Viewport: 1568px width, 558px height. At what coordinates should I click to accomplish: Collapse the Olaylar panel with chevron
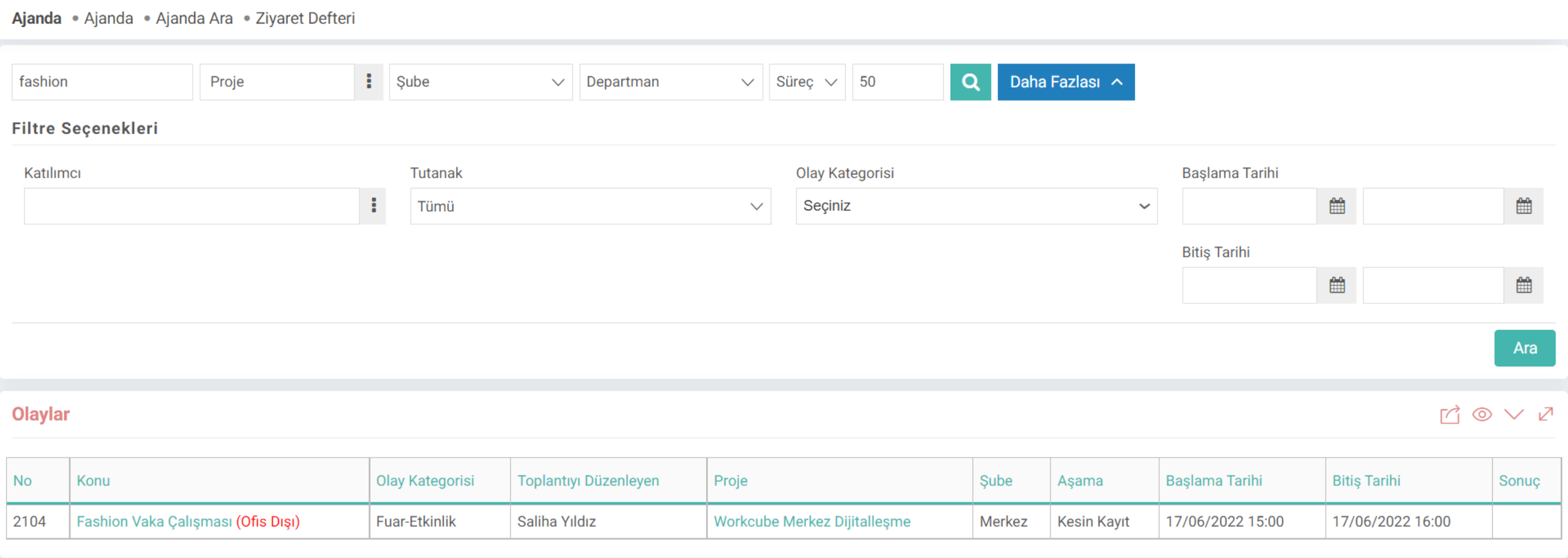(1514, 415)
